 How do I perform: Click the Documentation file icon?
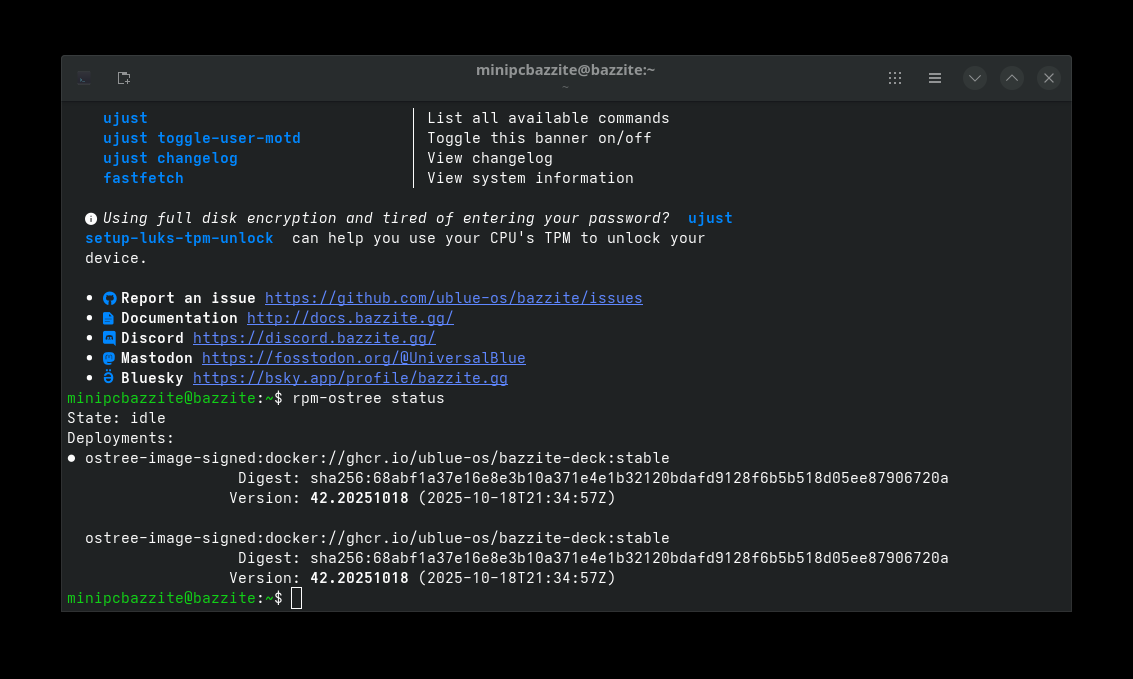[x=110, y=319]
